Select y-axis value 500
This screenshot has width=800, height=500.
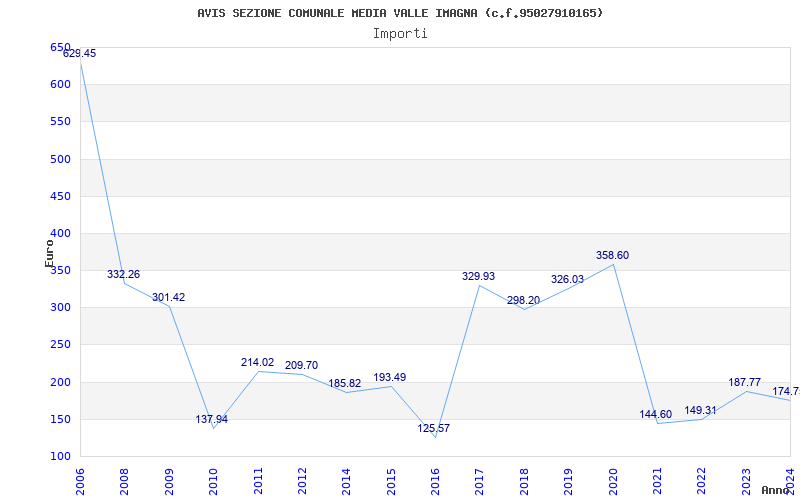[x=60, y=159]
